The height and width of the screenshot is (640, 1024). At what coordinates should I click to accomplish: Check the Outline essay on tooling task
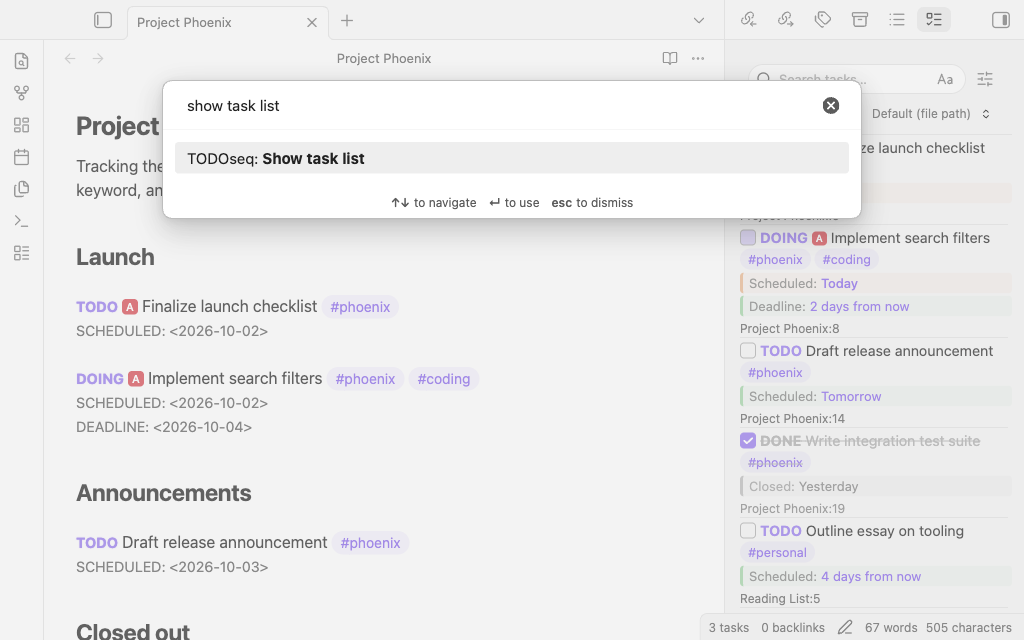pos(748,531)
